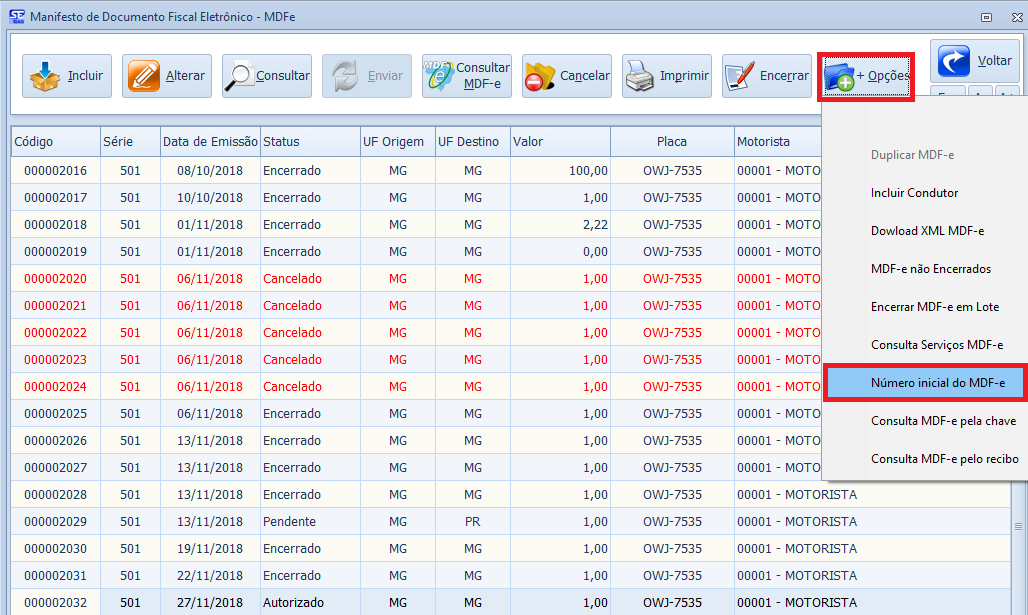Open MDF-e não Encerrados option
1028x615 pixels.
pos(931,269)
